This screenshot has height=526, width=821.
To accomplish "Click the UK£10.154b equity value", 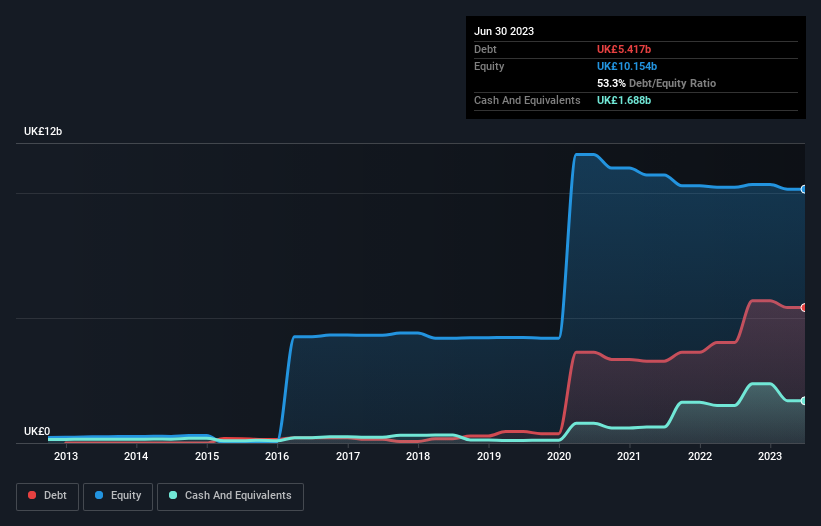I will click(627, 66).
